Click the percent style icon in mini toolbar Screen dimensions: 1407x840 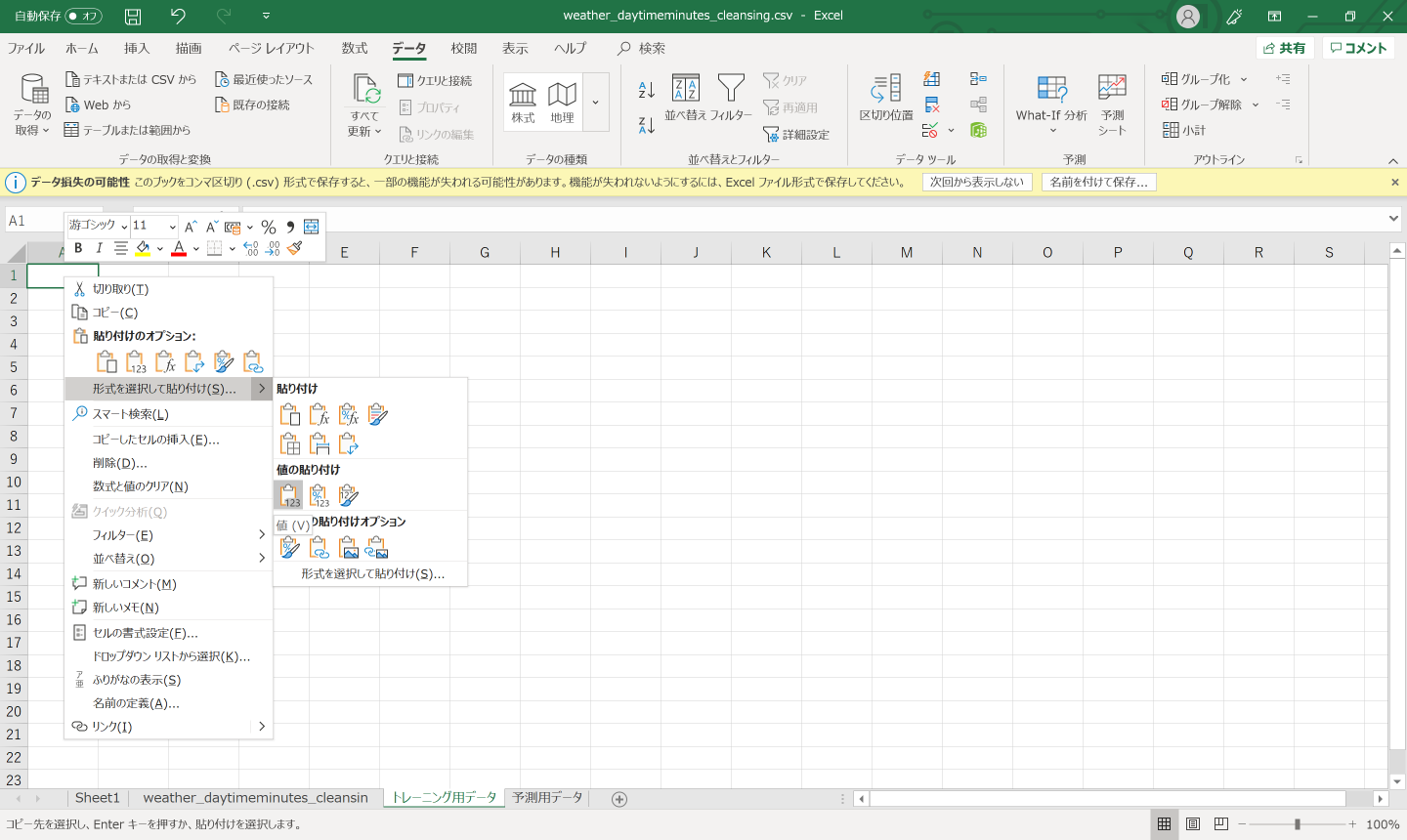coord(269,226)
